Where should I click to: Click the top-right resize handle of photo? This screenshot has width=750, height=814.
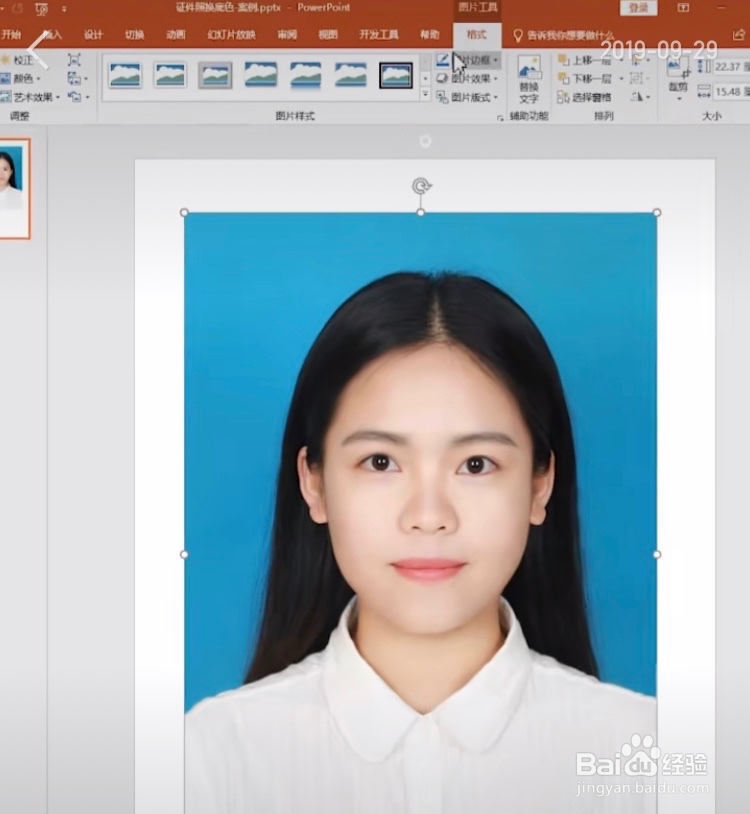(657, 212)
